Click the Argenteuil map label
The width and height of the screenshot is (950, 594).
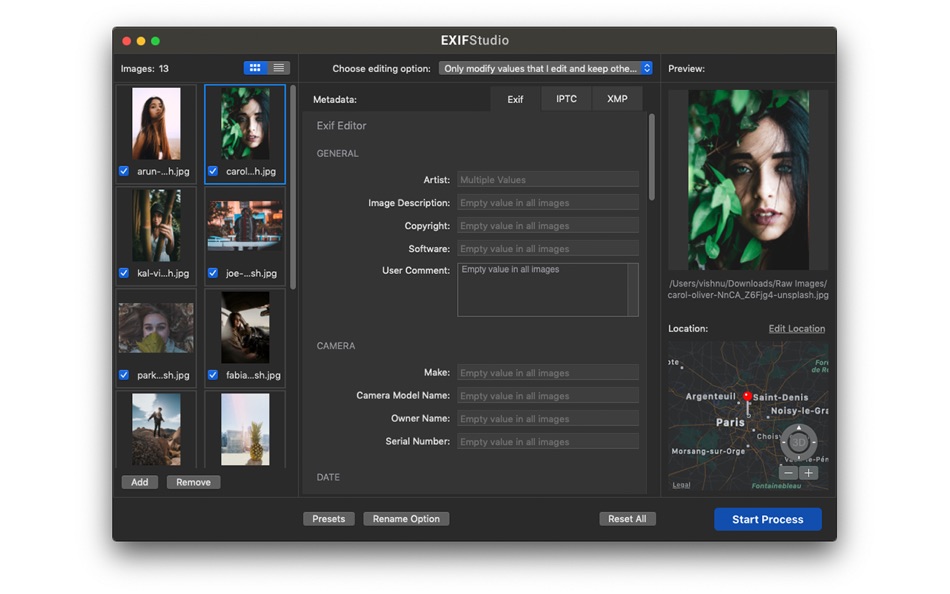710,396
